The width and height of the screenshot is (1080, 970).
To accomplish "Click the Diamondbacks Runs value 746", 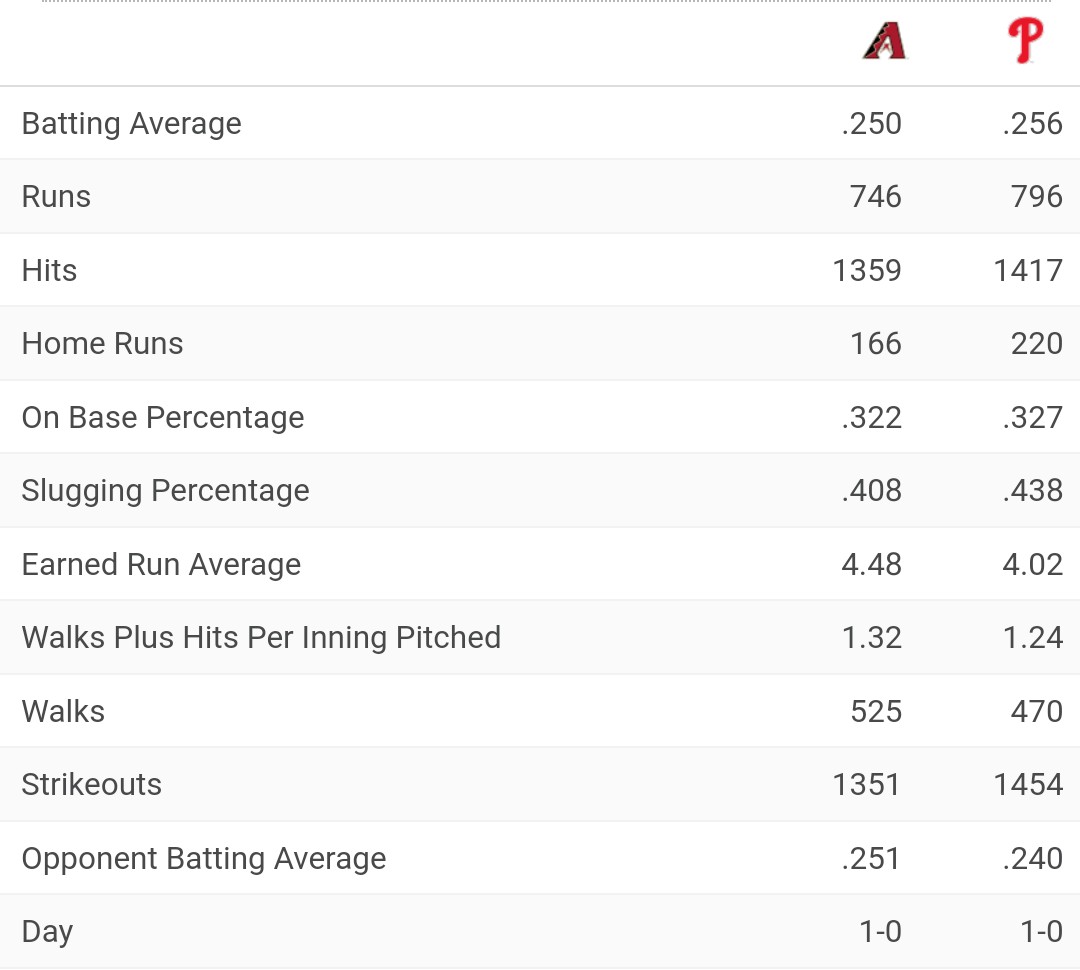I will 875,197.
